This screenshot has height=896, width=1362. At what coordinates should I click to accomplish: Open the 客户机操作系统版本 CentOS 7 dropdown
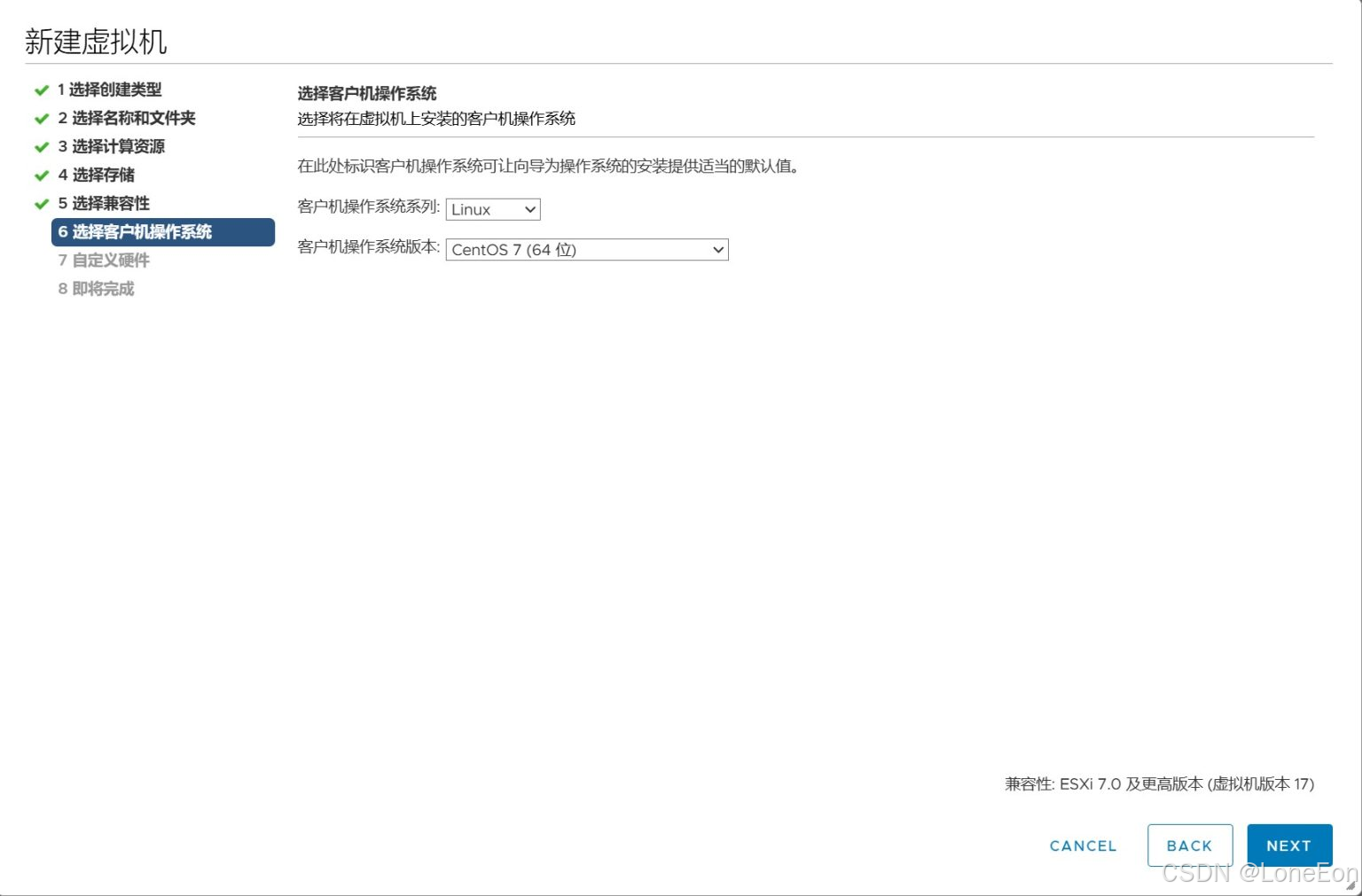click(587, 250)
